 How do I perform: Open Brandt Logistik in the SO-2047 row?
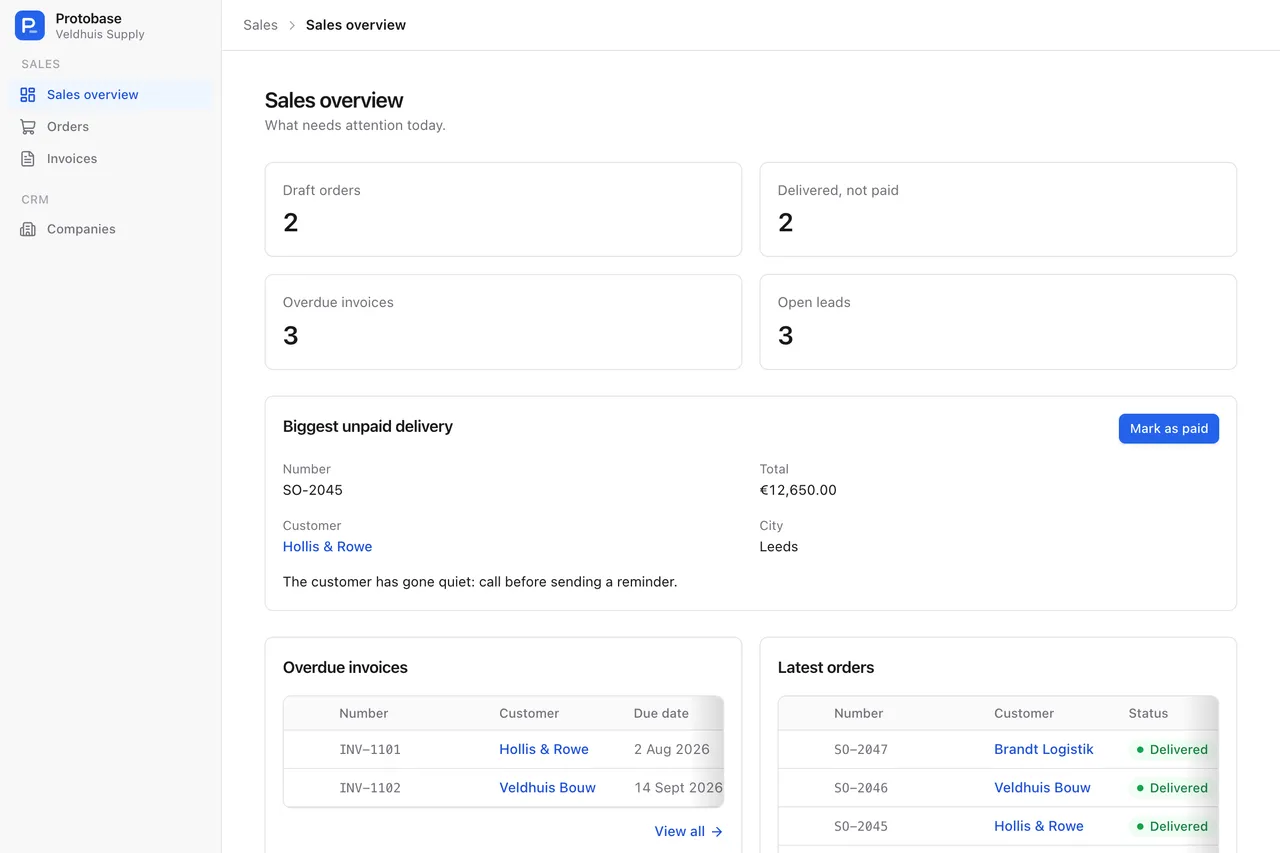1043,749
